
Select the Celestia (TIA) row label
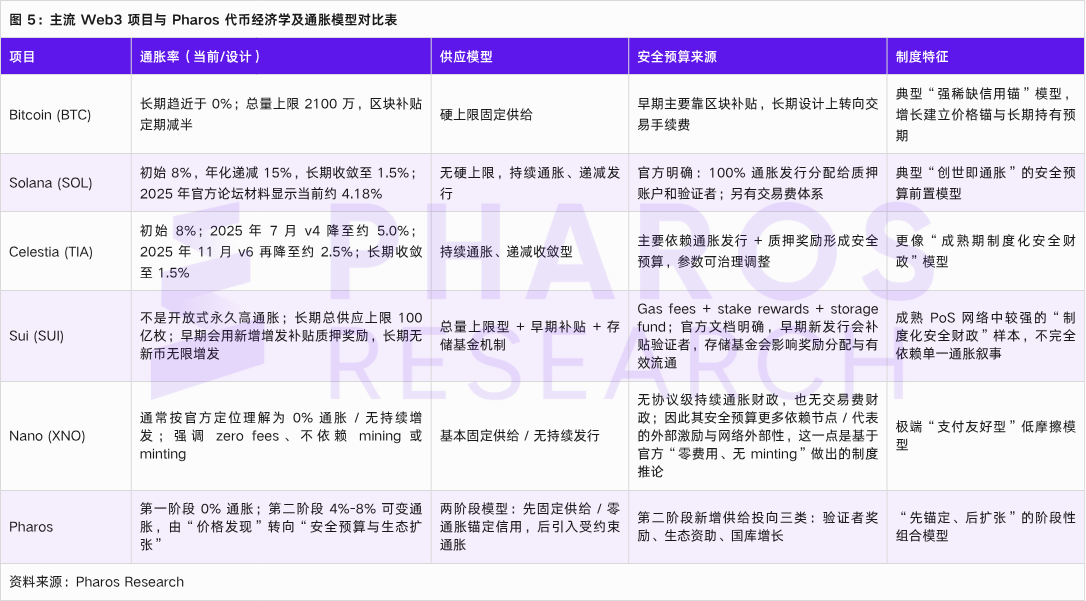coord(52,252)
